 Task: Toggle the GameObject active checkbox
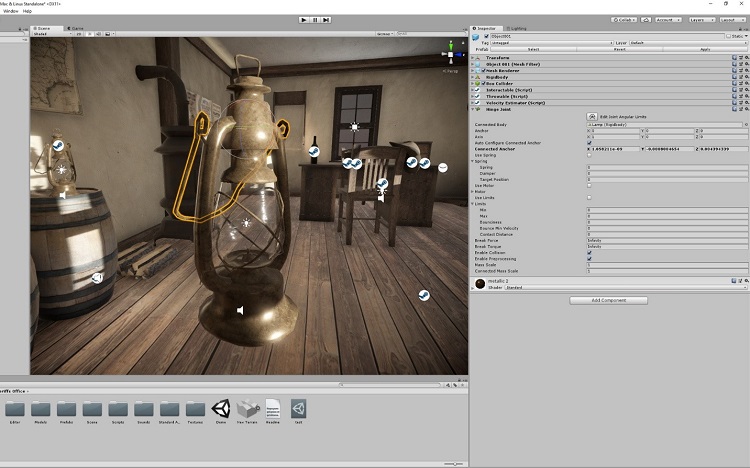coord(486,36)
